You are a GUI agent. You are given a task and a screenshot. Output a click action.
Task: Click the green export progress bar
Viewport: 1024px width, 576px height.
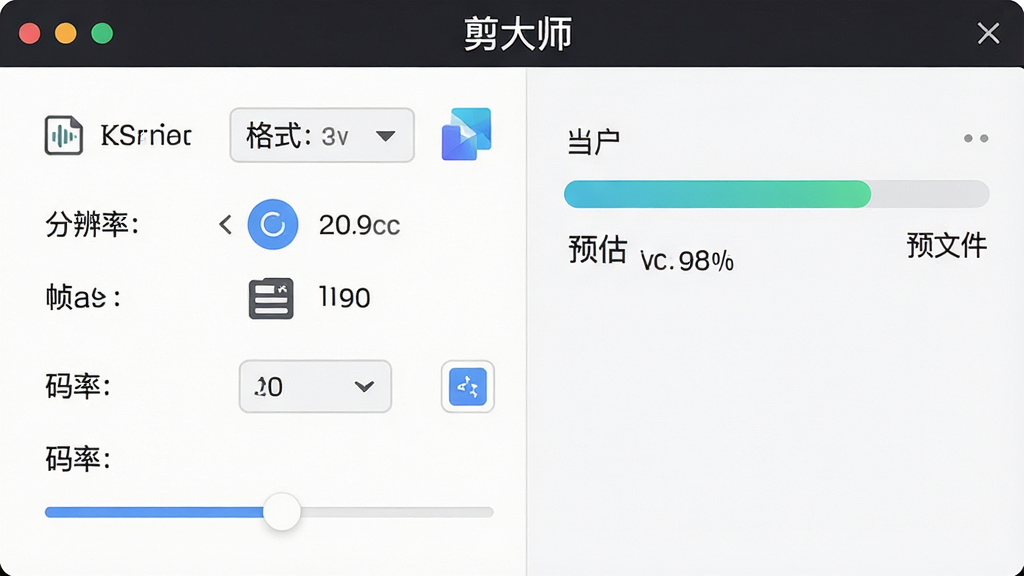click(x=776, y=194)
